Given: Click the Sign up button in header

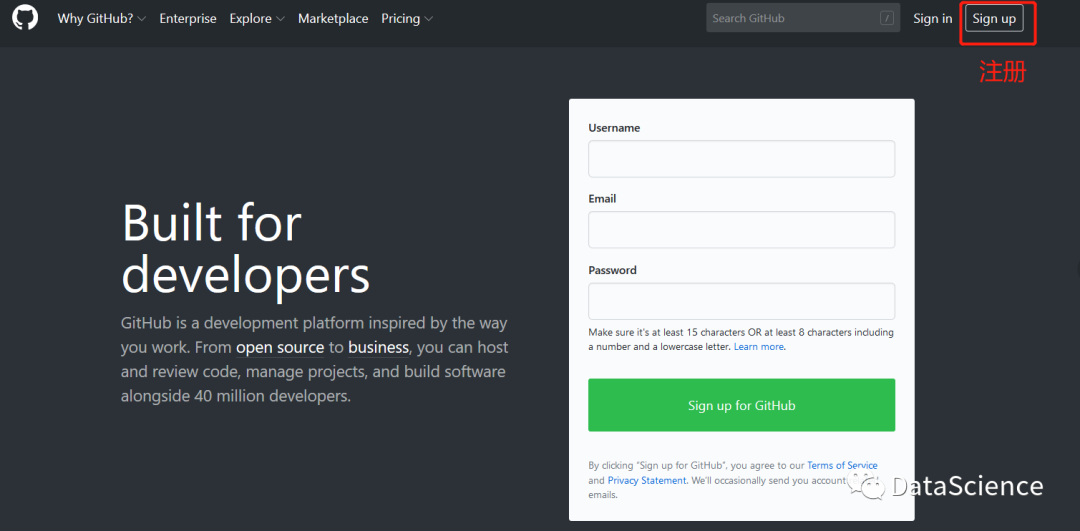Looking at the screenshot, I should pyautogui.click(x=994, y=19).
